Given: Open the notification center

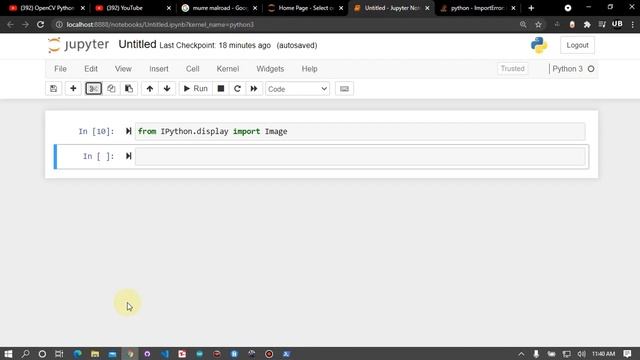Looking at the screenshot, I should click(x=627, y=354).
